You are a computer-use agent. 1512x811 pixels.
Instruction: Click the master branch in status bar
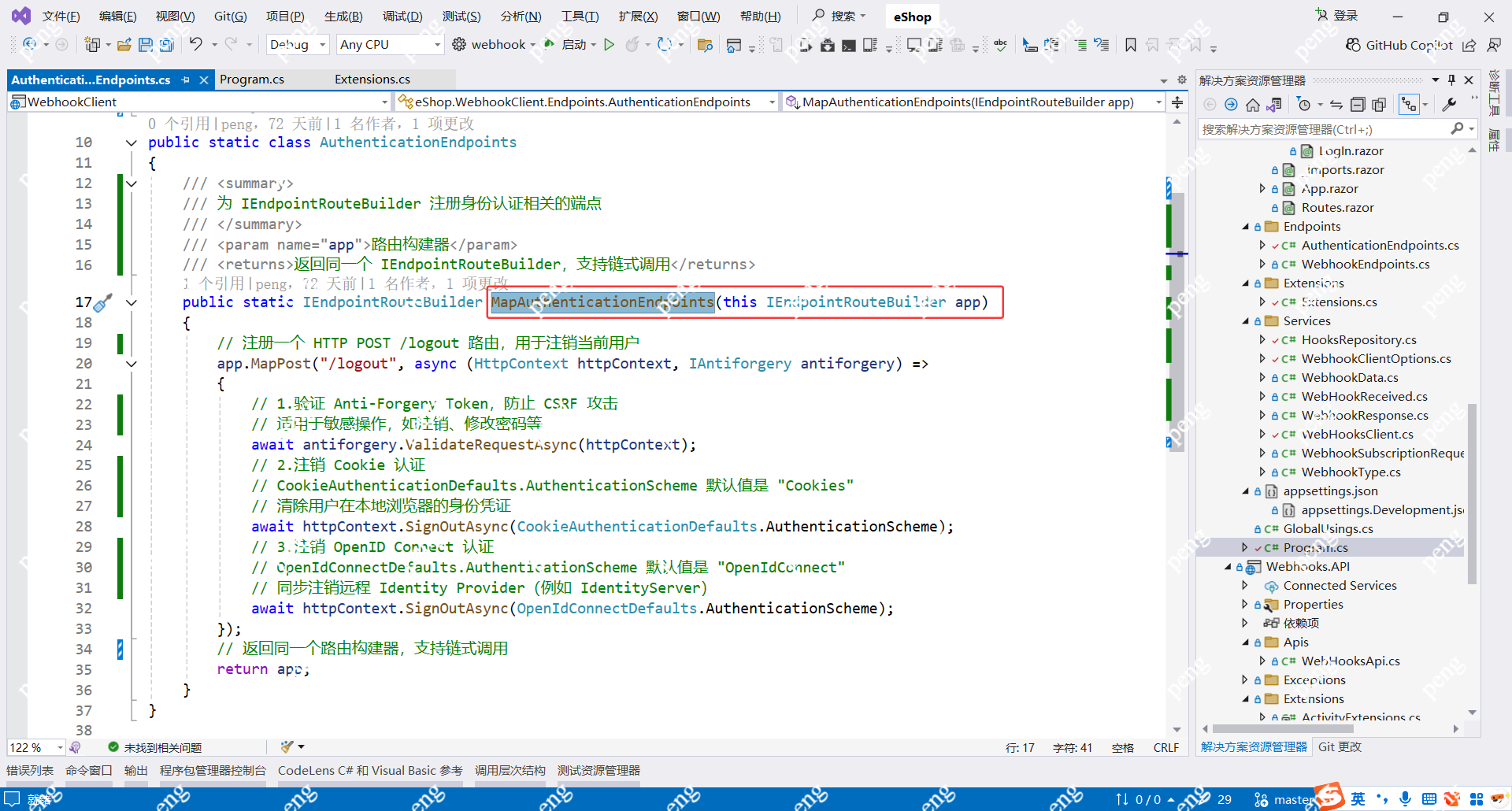click(1285, 799)
